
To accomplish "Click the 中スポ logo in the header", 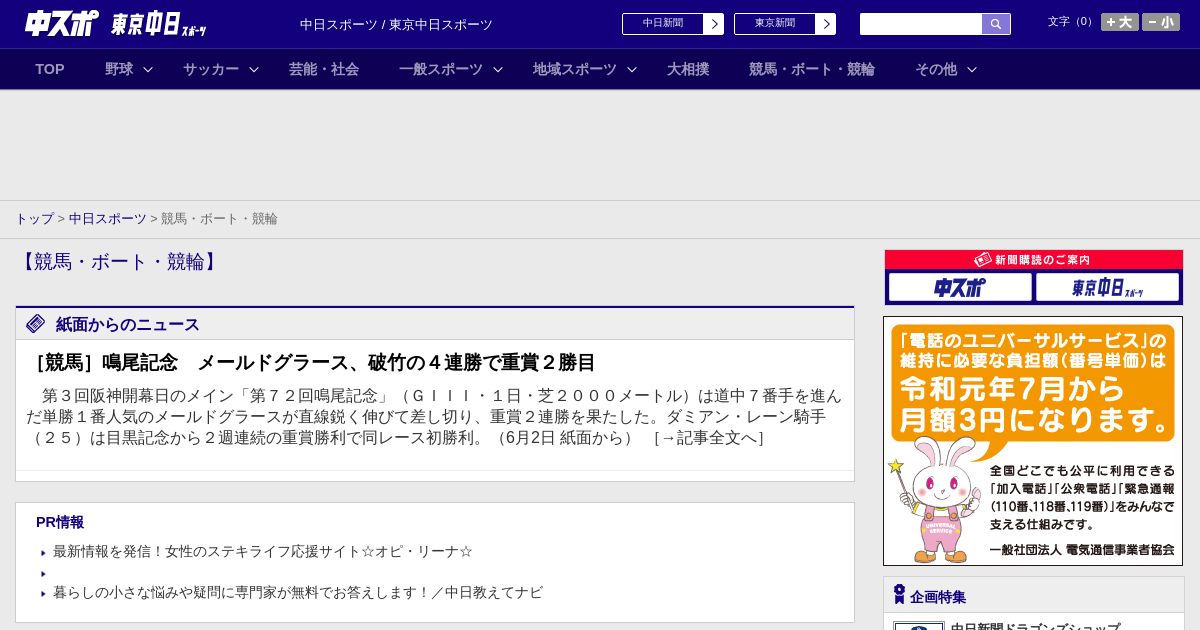I will pos(62,23).
